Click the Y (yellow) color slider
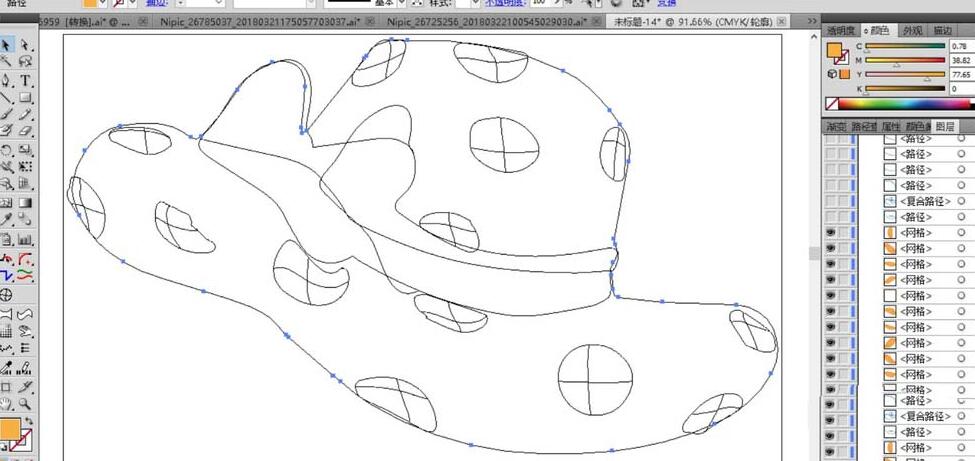975x461 pixels. click(905, 75)
